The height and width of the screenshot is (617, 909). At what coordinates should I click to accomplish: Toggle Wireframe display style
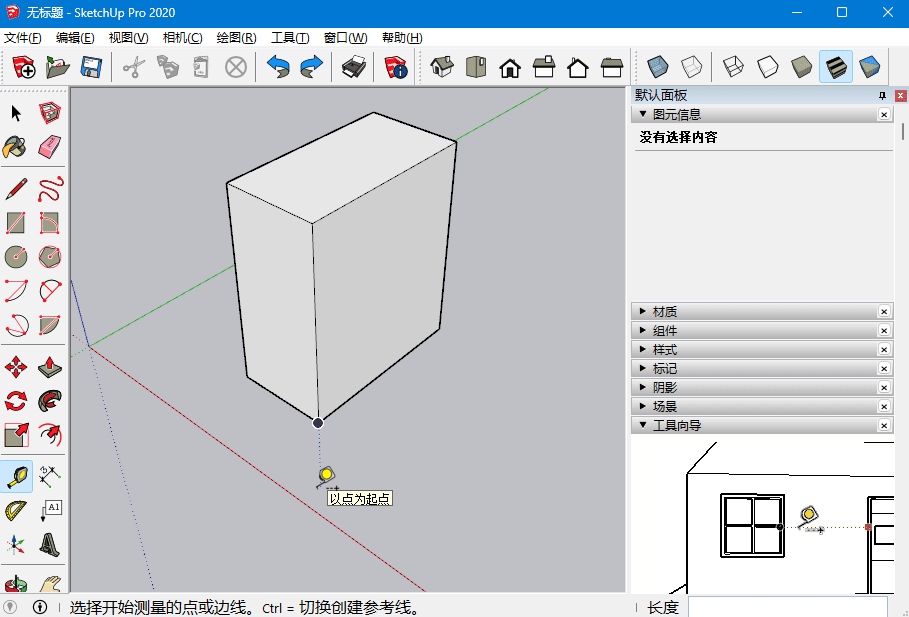coord(733,67)
